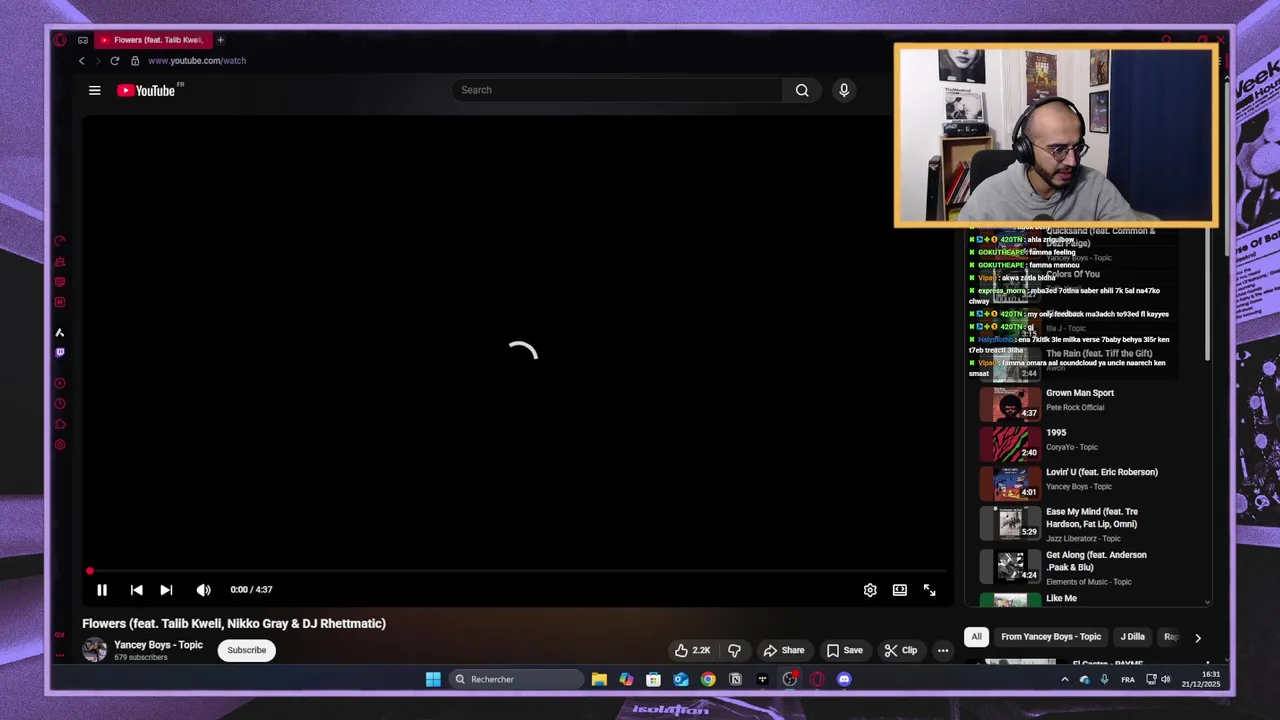Switch FRA keyboard language indicator
Viewport: 1280px width, 720px height.
click(x=1127, y=680)
